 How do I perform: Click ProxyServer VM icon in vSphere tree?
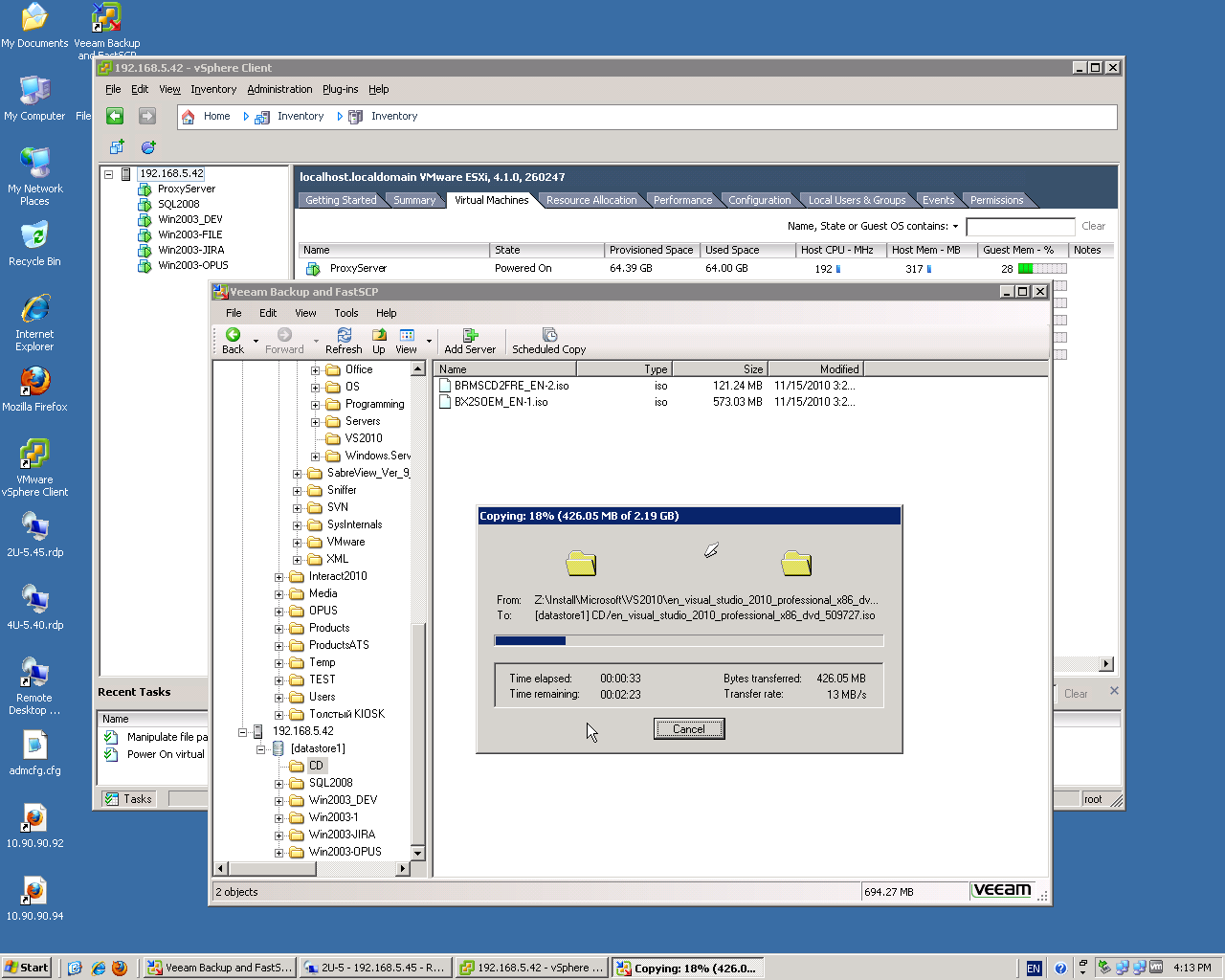pos(145,189)
